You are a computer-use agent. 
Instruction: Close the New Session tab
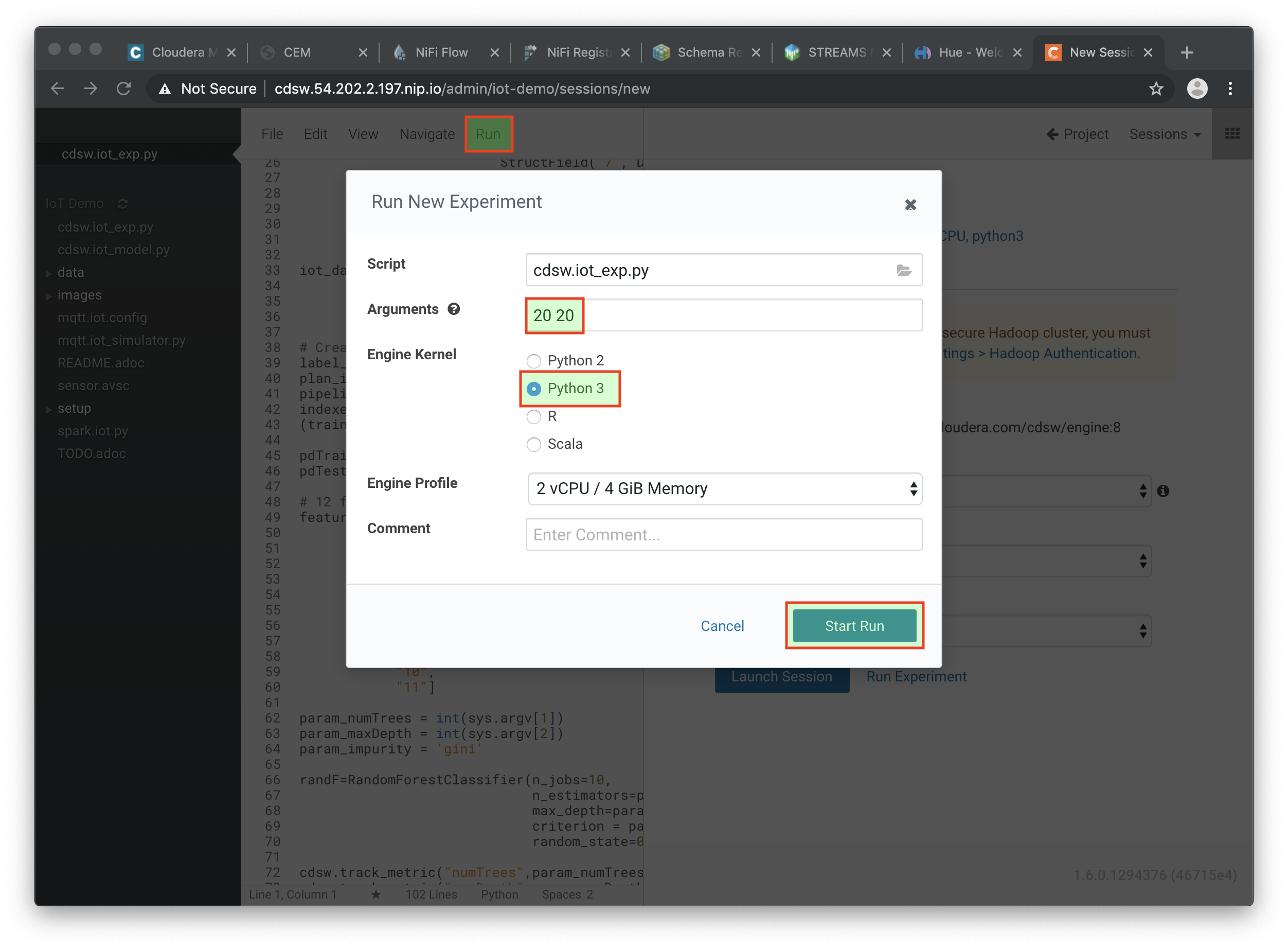coord(1148,52)
